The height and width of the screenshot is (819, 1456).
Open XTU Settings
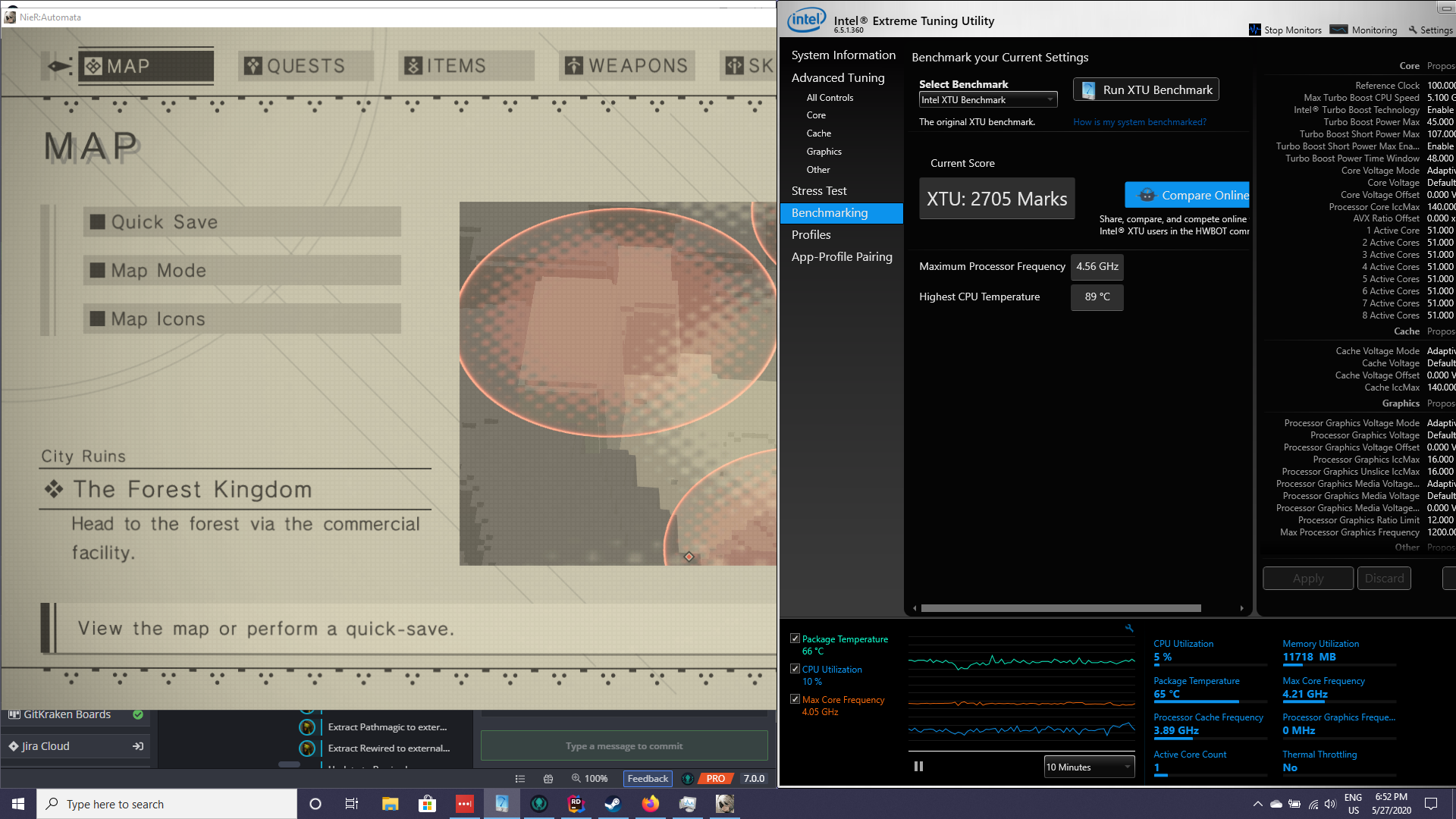[1430, 30]
